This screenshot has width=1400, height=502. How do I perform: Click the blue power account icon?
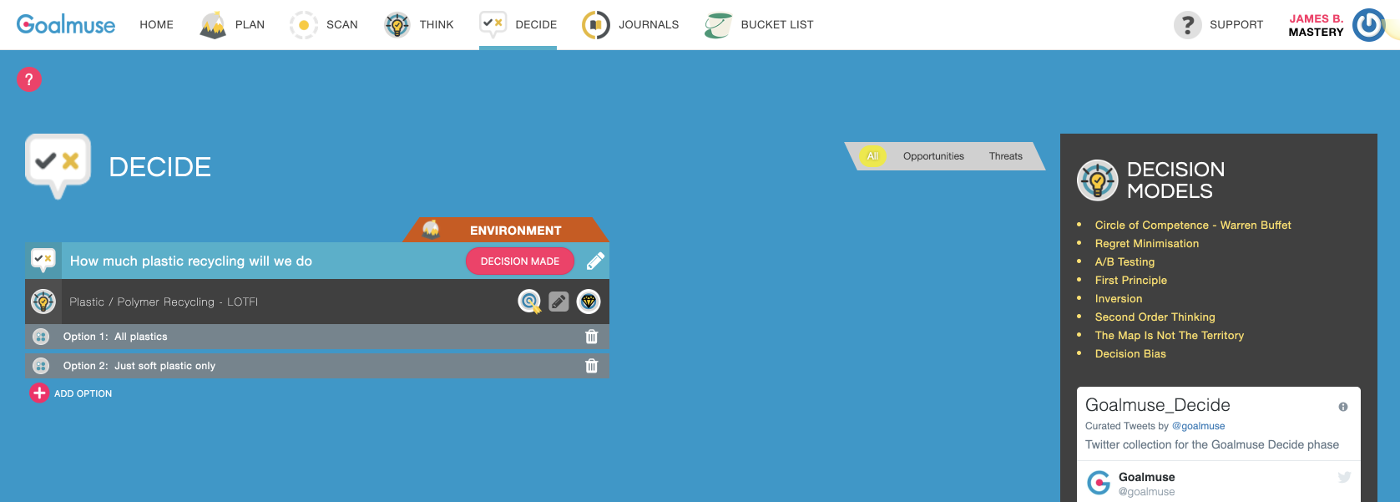(1368, 25)
